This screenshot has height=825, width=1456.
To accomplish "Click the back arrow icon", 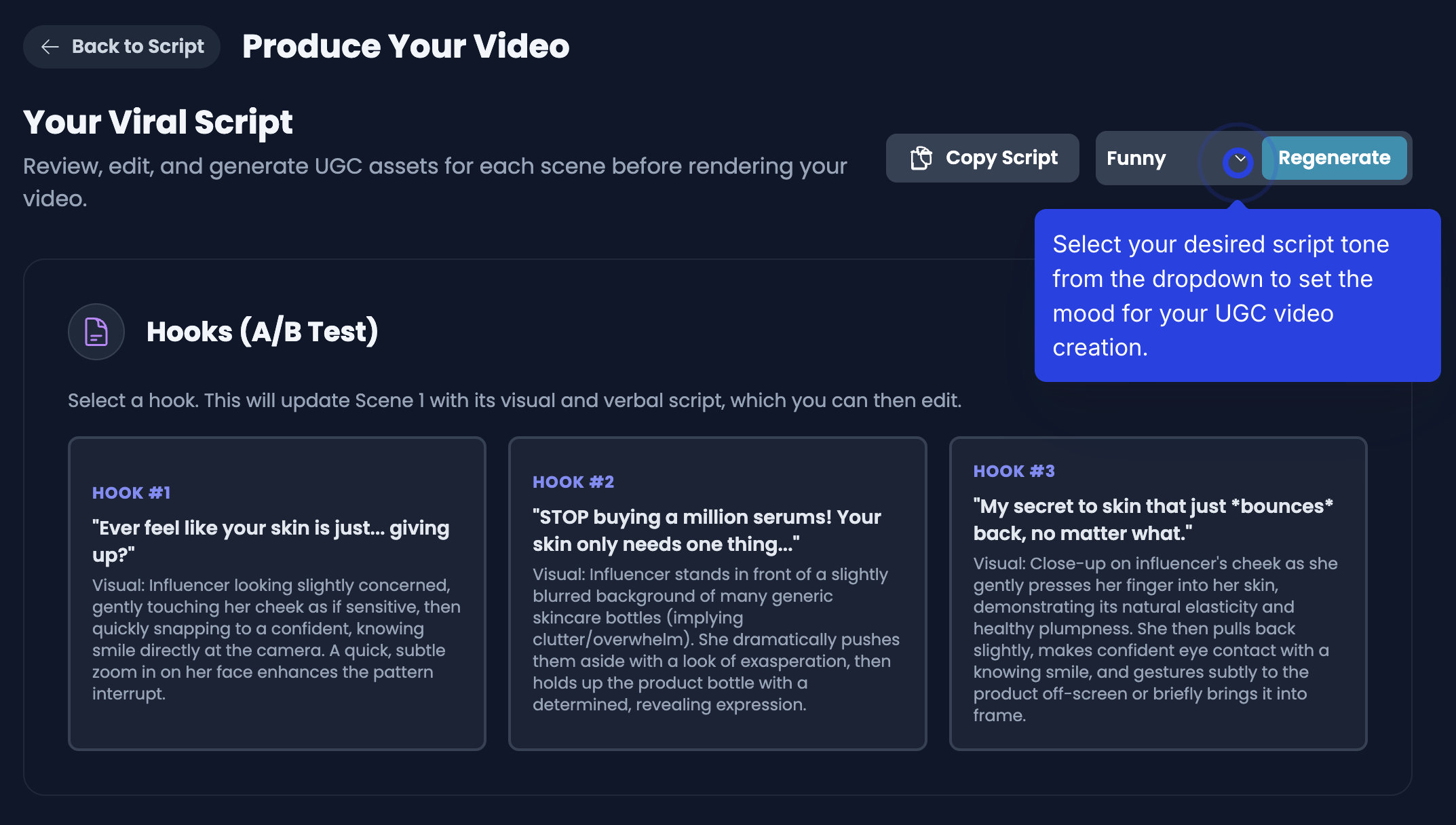I will point(50,47).
